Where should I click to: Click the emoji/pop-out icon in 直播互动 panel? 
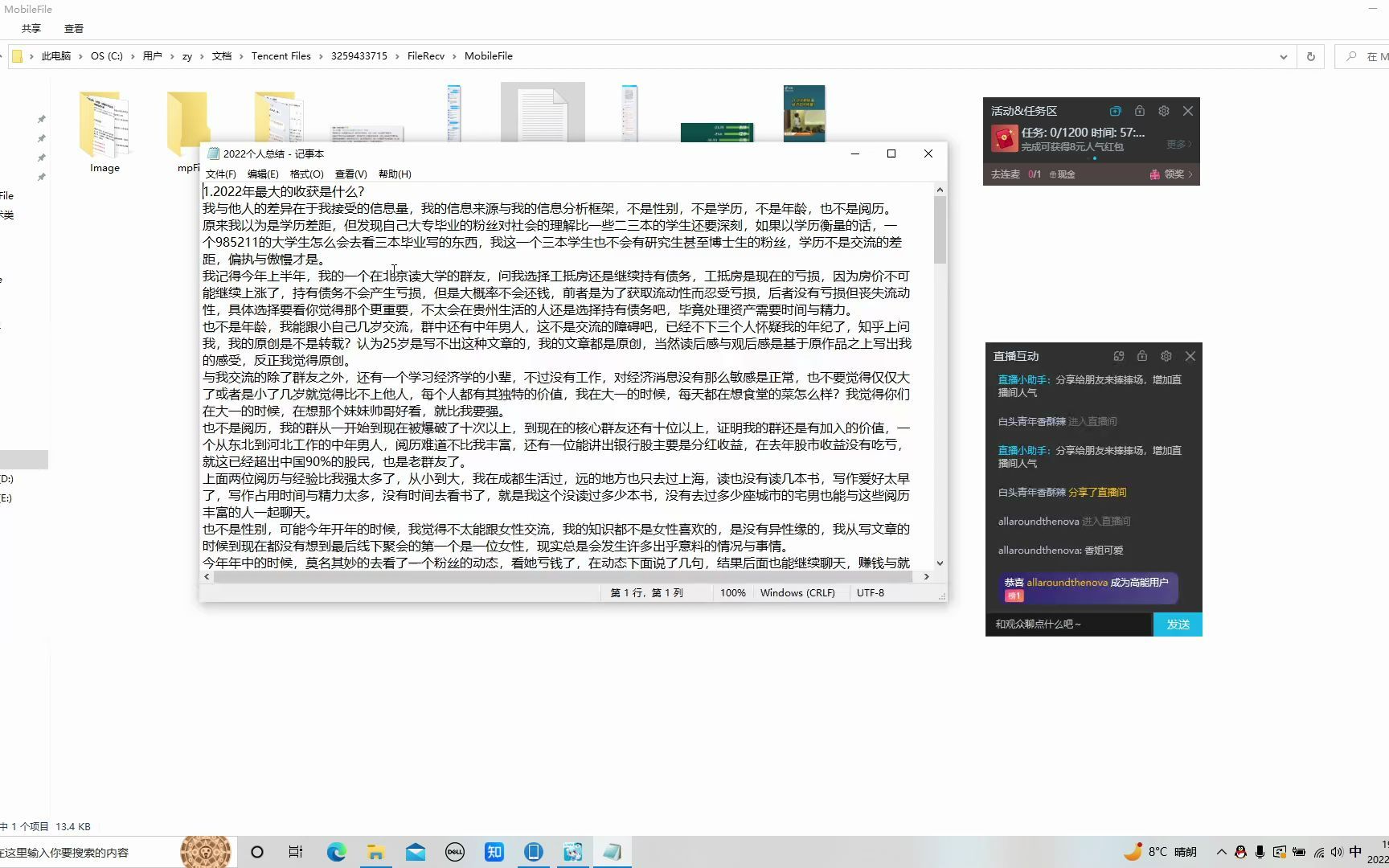pyautogui.click(x=1118, y=356)
